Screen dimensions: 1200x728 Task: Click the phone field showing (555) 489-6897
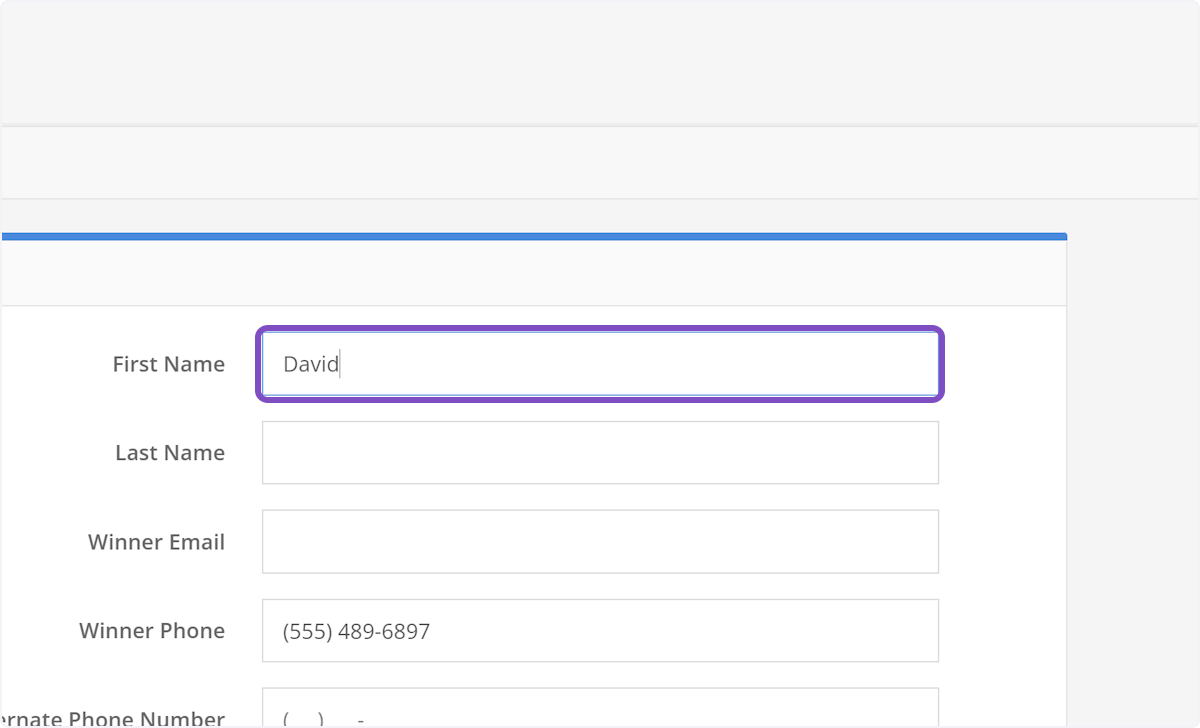600,630
